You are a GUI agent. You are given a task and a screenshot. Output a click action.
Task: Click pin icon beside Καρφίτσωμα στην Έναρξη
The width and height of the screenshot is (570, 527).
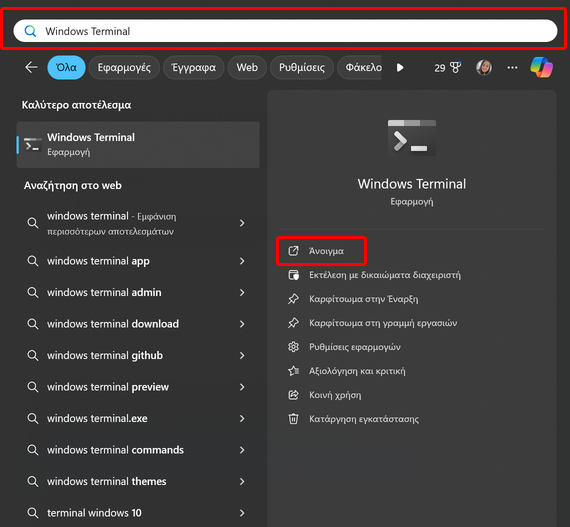point(293,299)
